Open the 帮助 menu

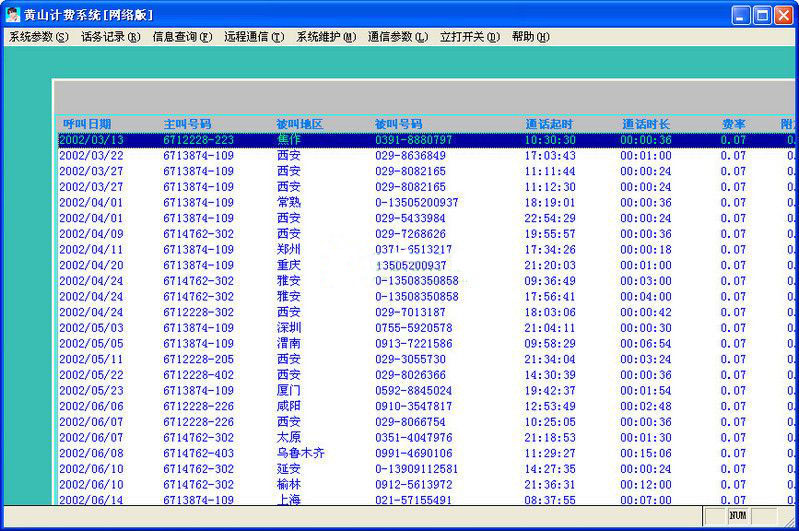click(530, 37)
